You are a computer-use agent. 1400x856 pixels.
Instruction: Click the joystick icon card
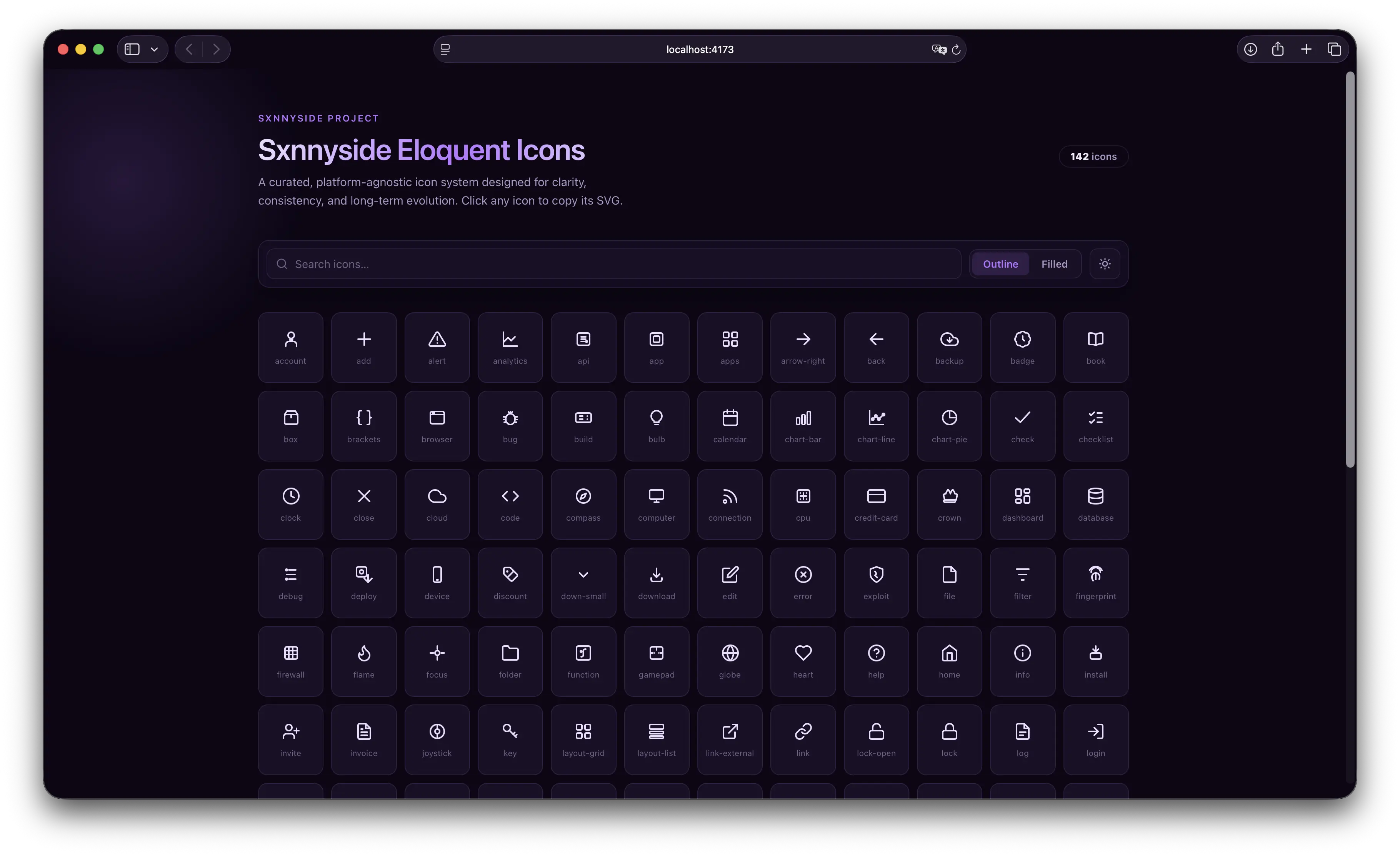pyautogui.click(x=437, y=739)
